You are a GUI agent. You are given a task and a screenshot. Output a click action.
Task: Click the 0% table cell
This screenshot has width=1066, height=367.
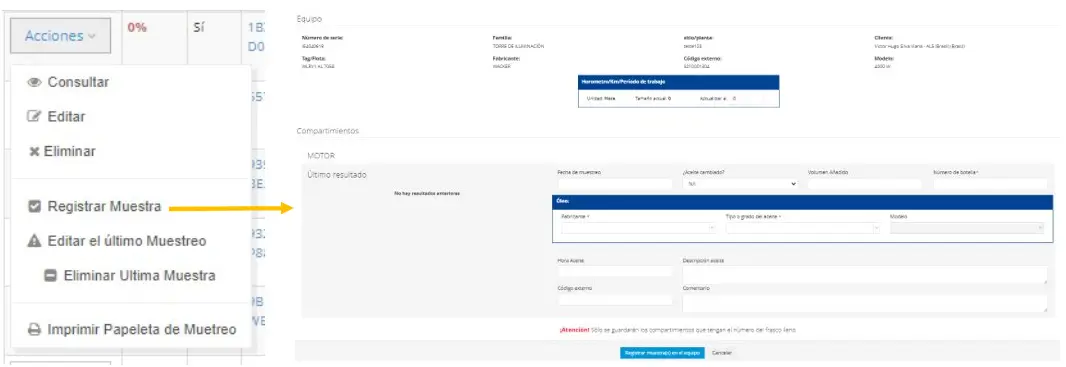click(137, 29)
